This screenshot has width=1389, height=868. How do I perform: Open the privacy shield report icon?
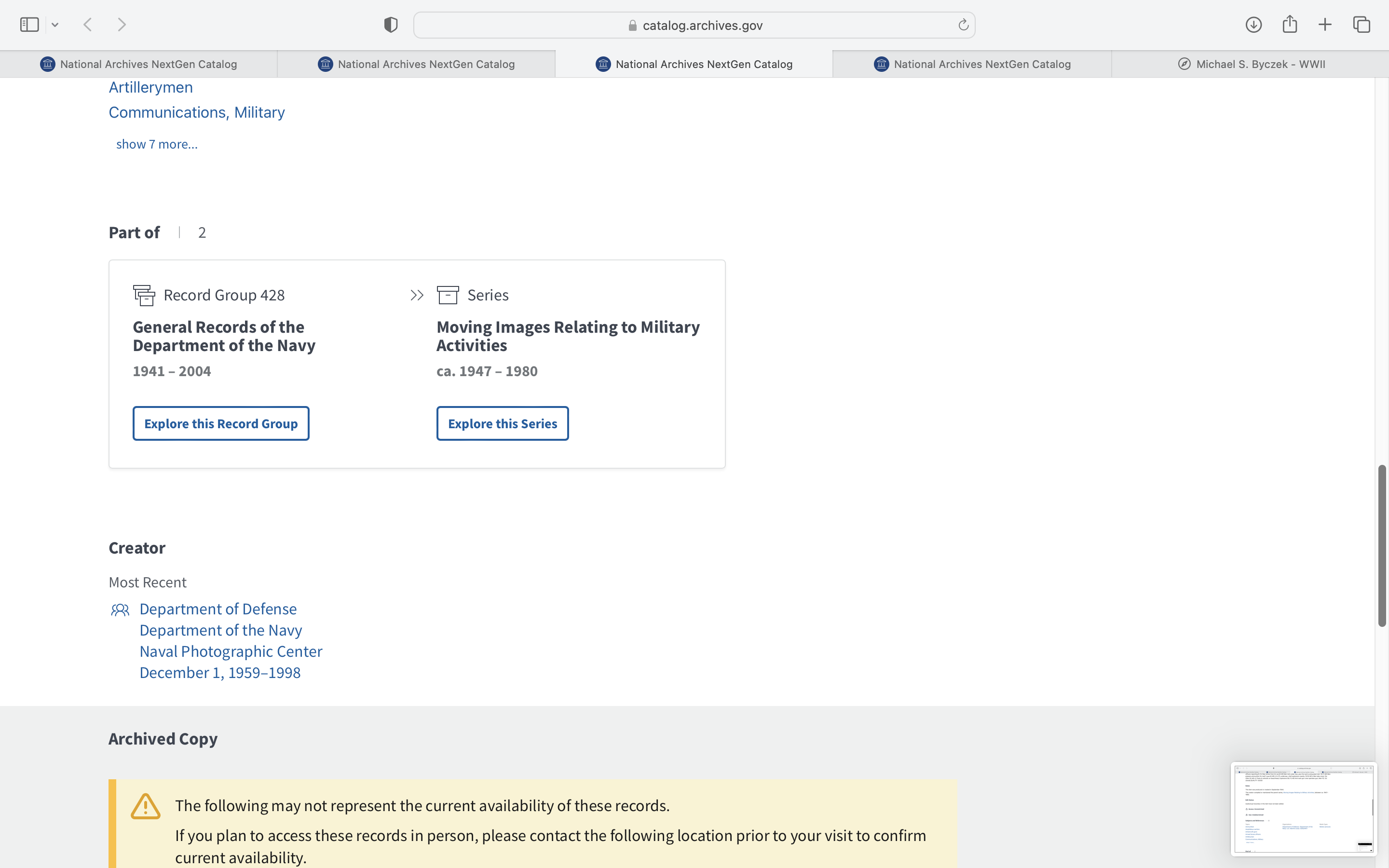pos(391,25)
